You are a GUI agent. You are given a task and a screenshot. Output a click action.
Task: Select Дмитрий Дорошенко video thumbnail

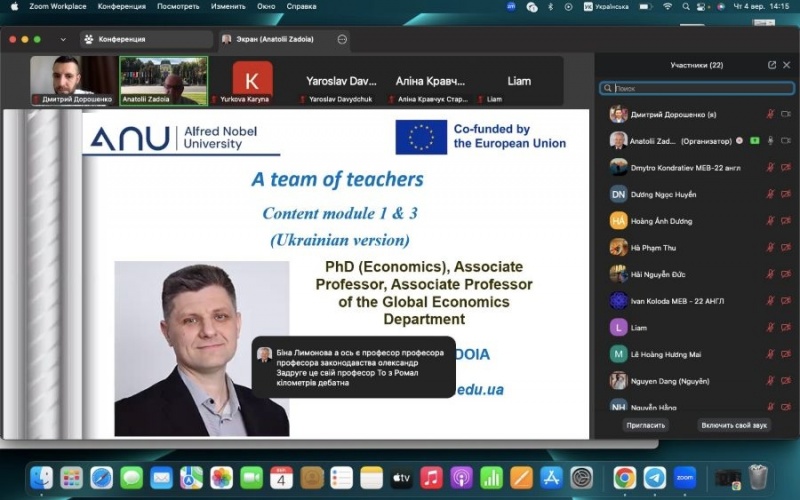tap(74, 81)
